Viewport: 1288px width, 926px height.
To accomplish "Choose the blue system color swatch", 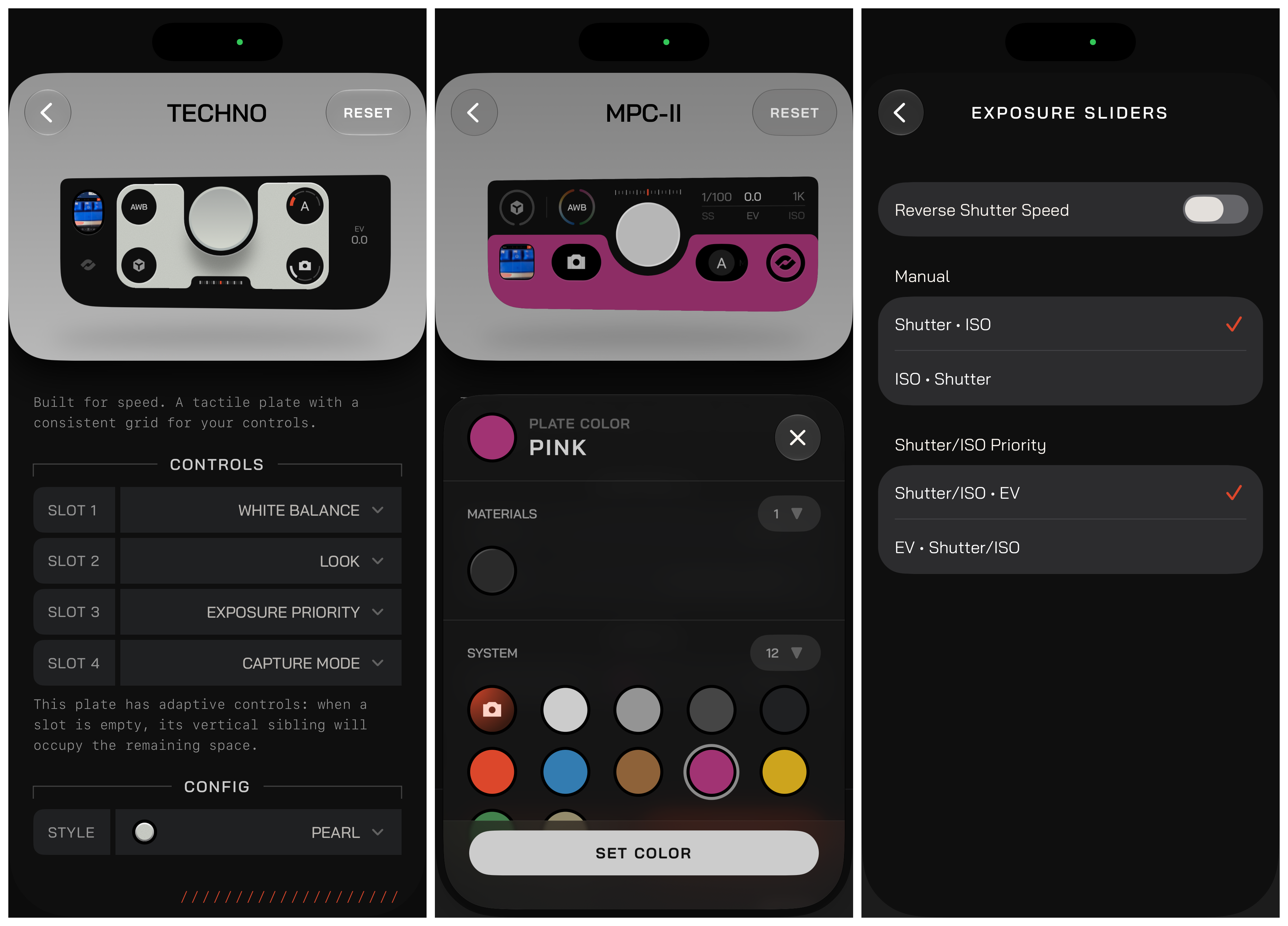I will [565, 772].
